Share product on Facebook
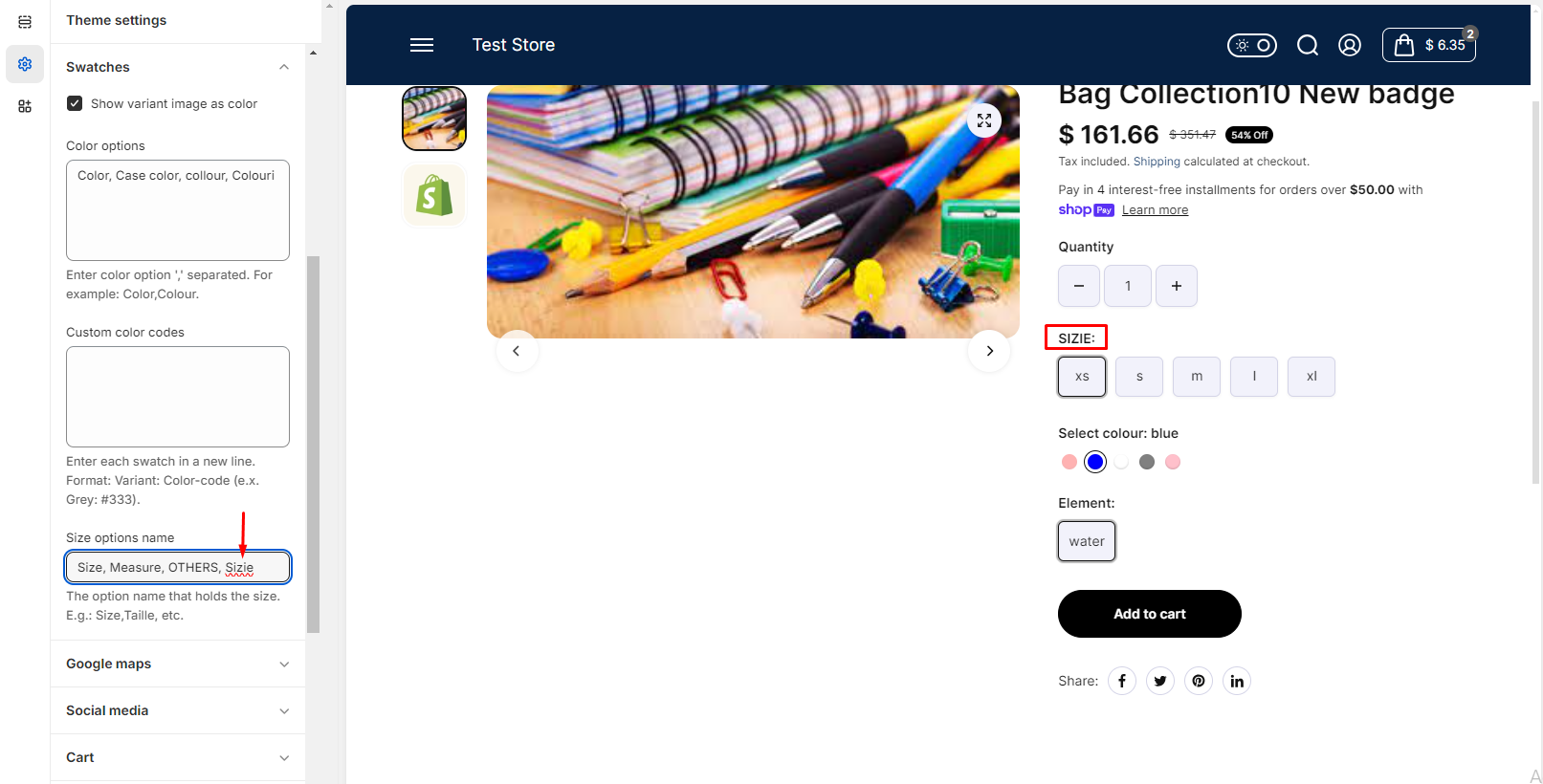The image size is (1543, 784). coord(1122,681)
